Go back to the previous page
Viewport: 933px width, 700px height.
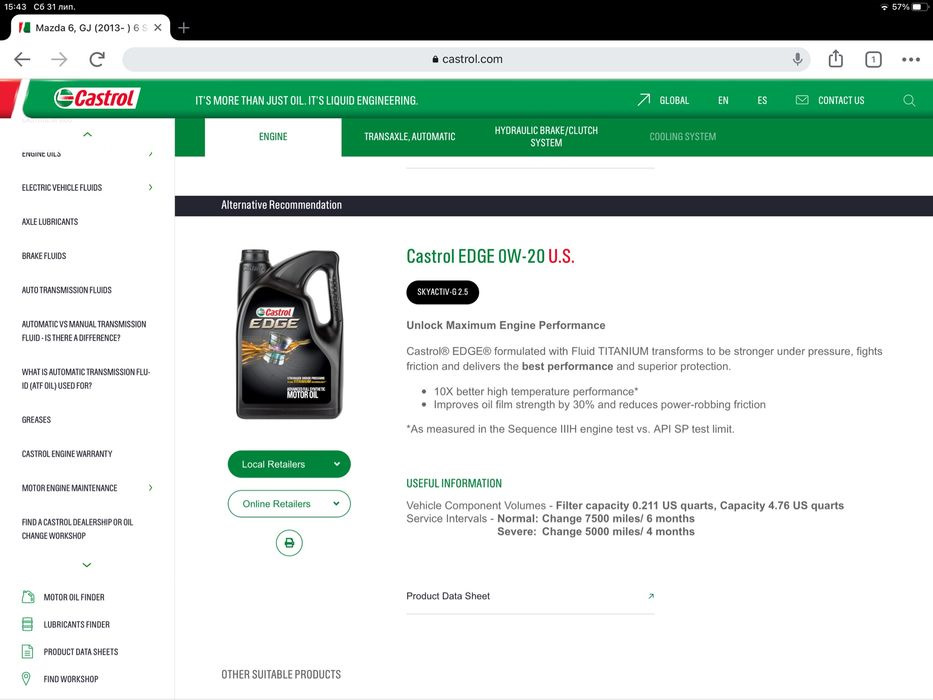[x=22, y=59]
